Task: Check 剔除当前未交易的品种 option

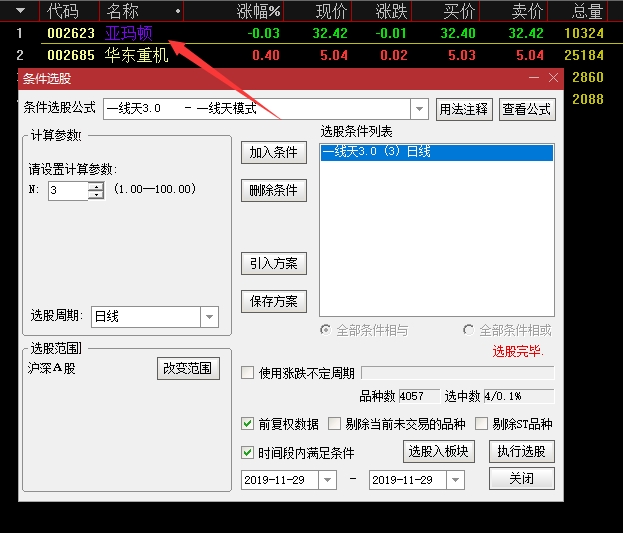Action: pos(335,424)
